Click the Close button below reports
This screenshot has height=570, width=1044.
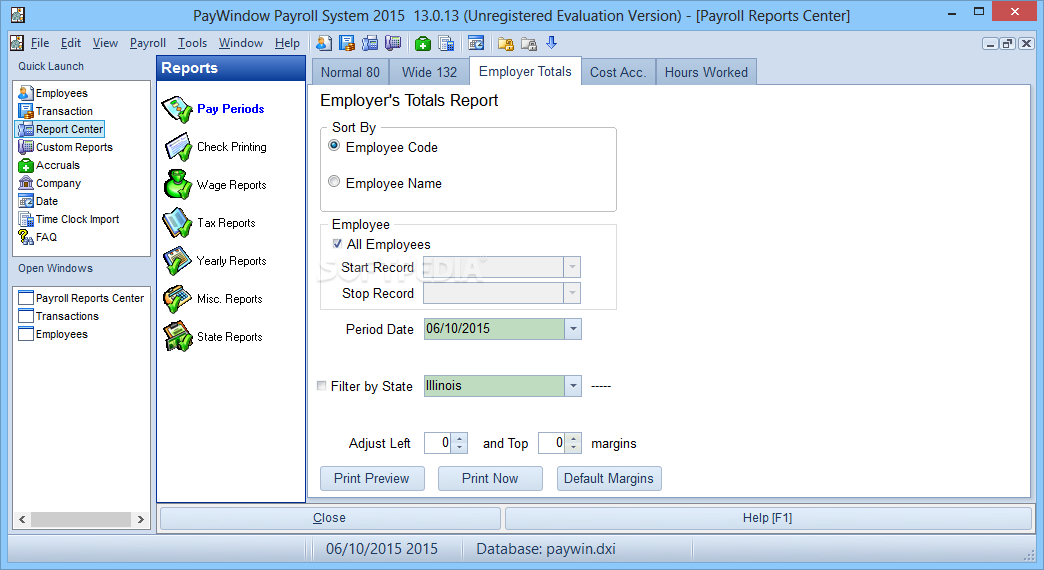(x=330, y=518)
